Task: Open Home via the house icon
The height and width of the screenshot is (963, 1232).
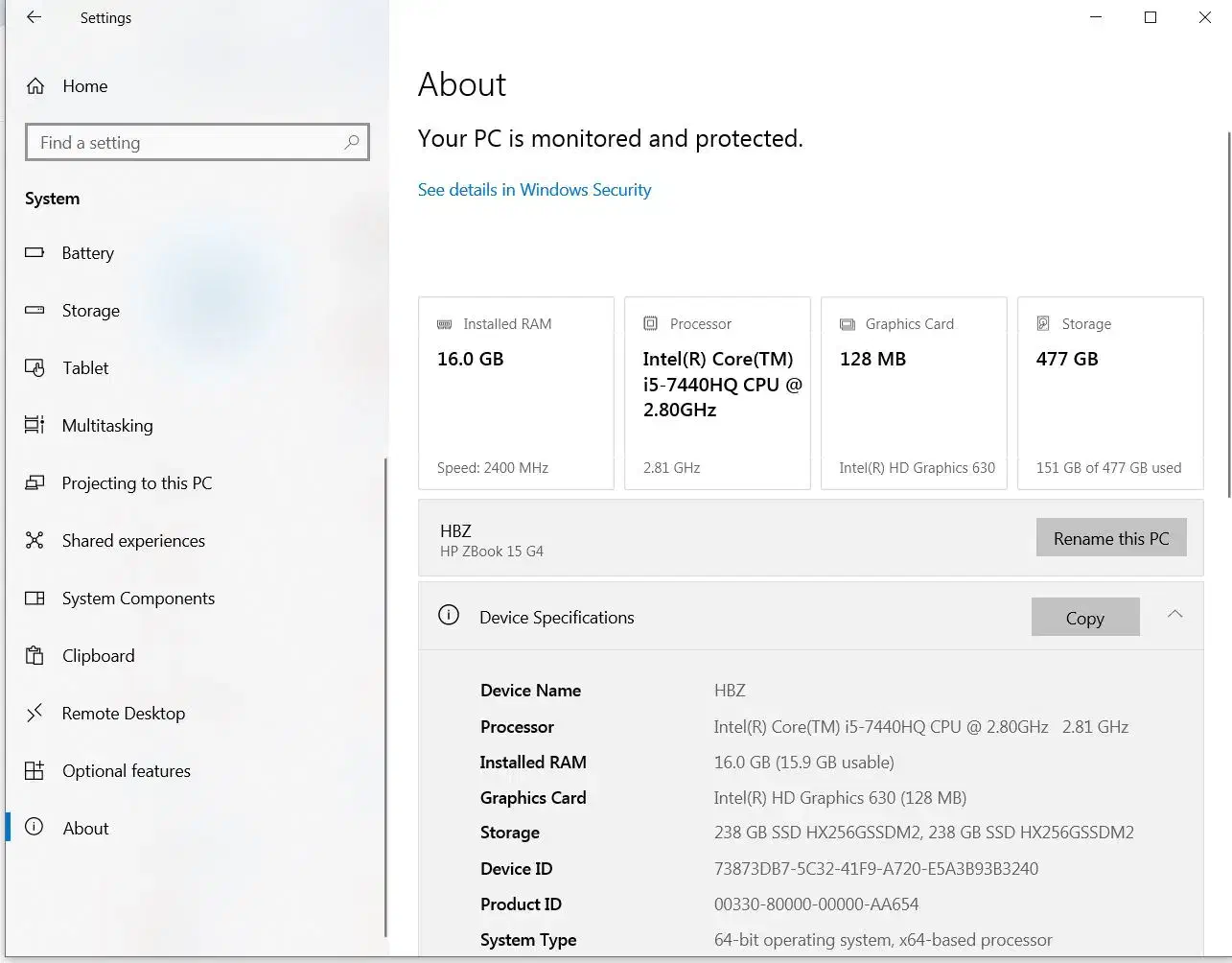Action: 35,86
